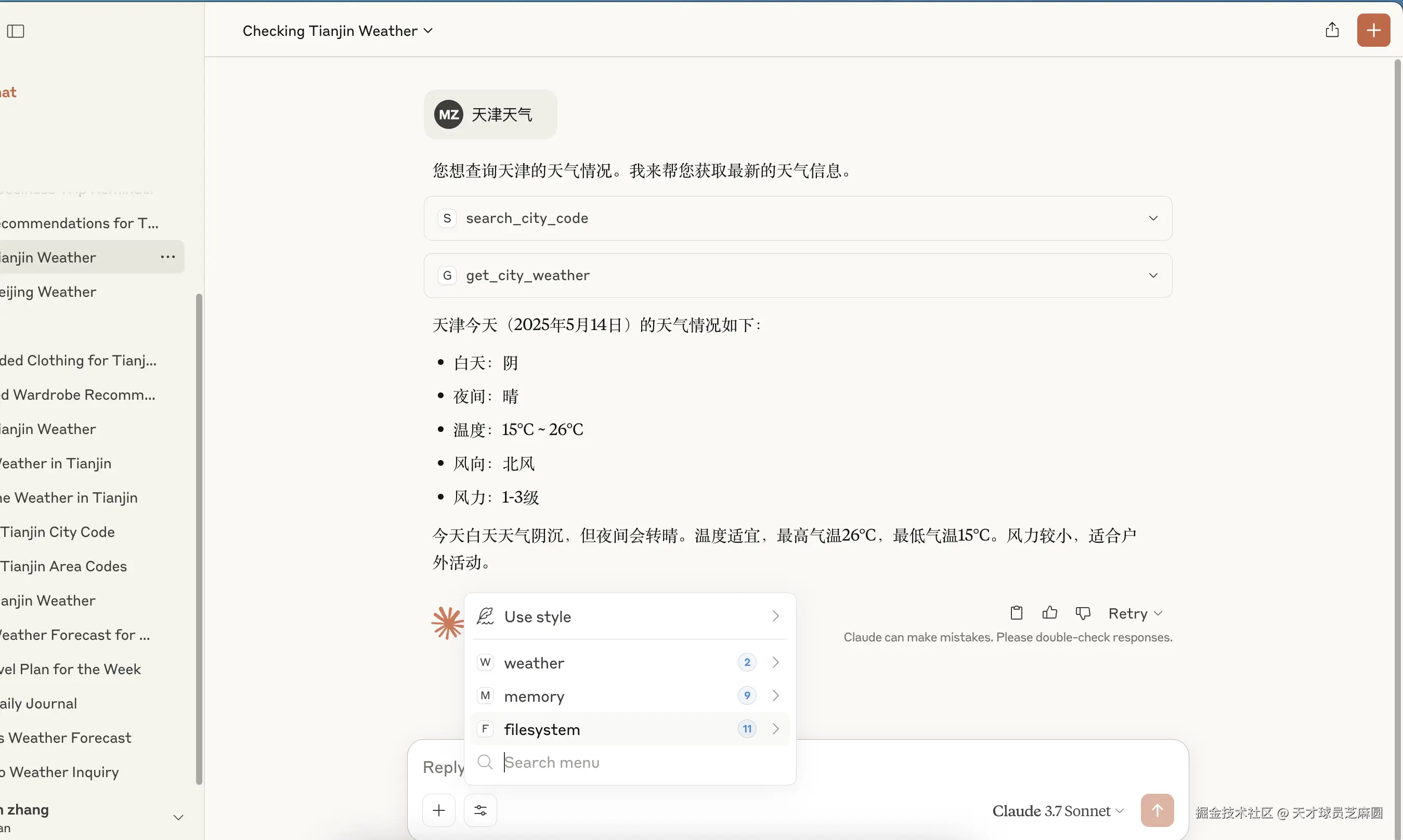Expand the filesystem connector options
1403x840 pixels.
(776, 729)
